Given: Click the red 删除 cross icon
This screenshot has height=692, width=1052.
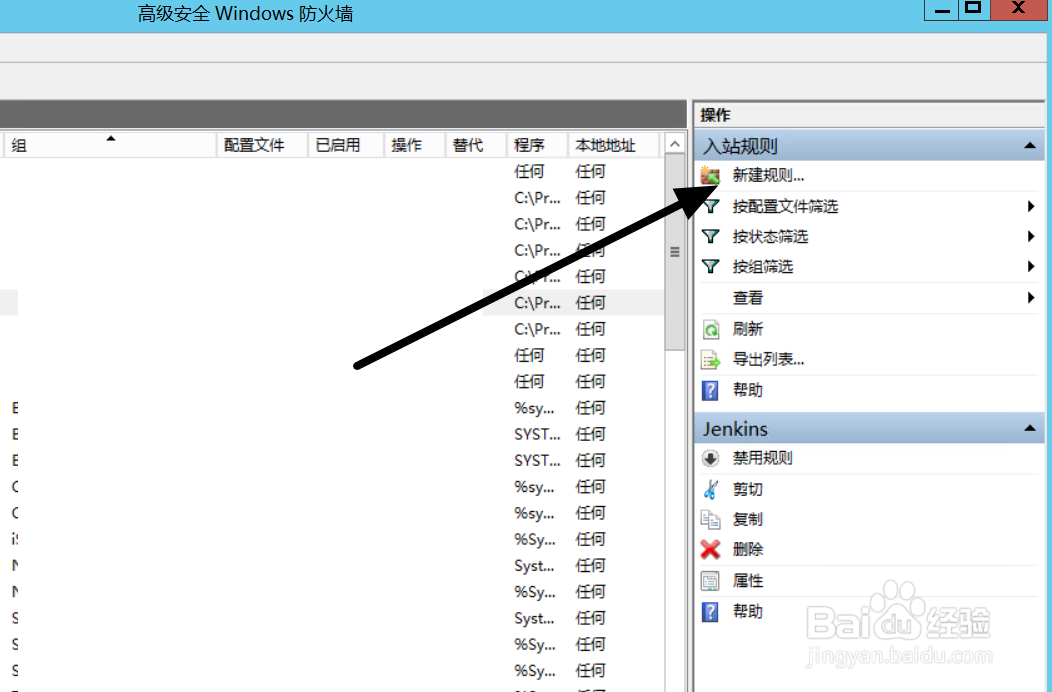Looking at the screenshot, I should [710, 549].
